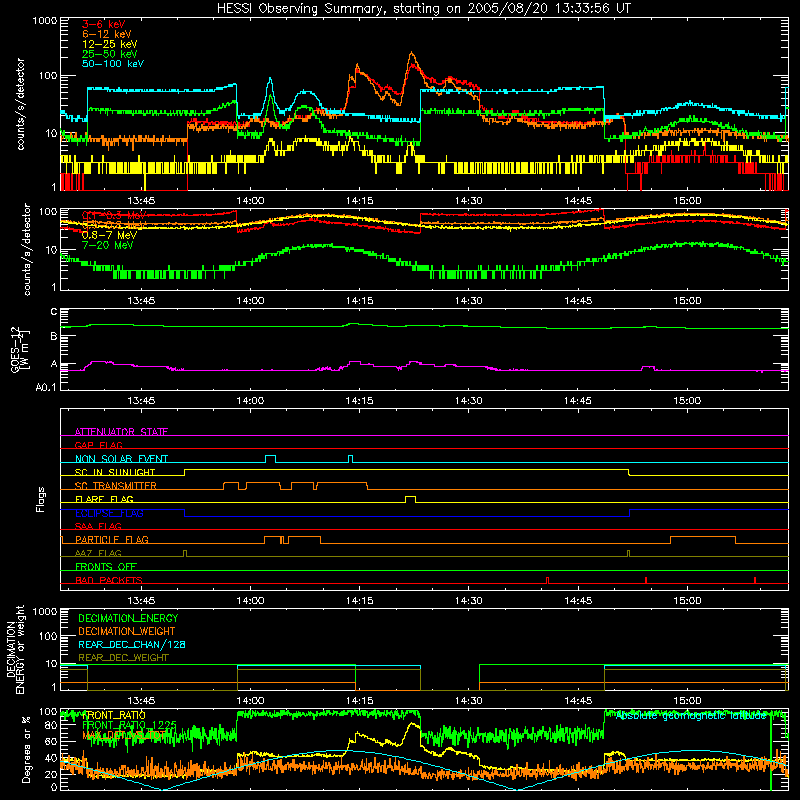Click the 25-50 keV legend entry
Screen dimensions: 800x800
point(109,54)
